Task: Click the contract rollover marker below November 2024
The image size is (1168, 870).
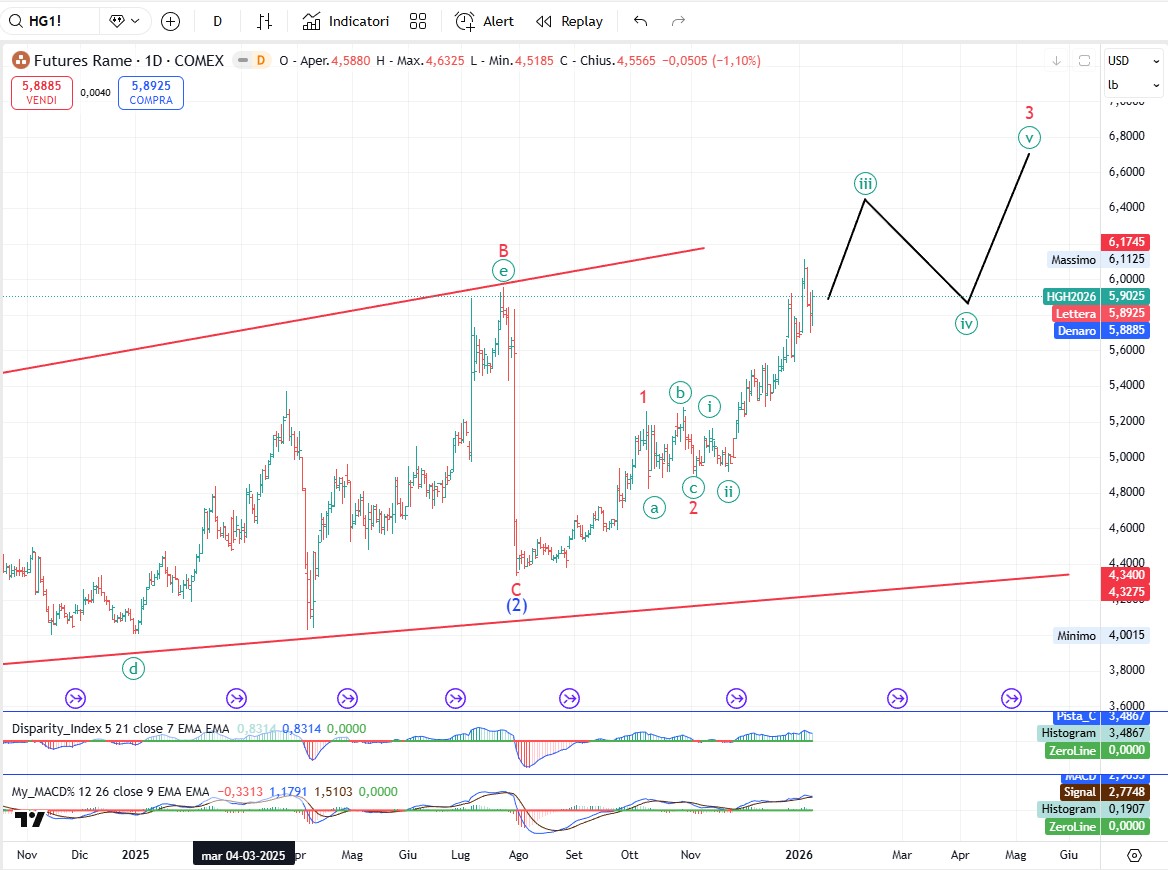Action: click(75, 698)
